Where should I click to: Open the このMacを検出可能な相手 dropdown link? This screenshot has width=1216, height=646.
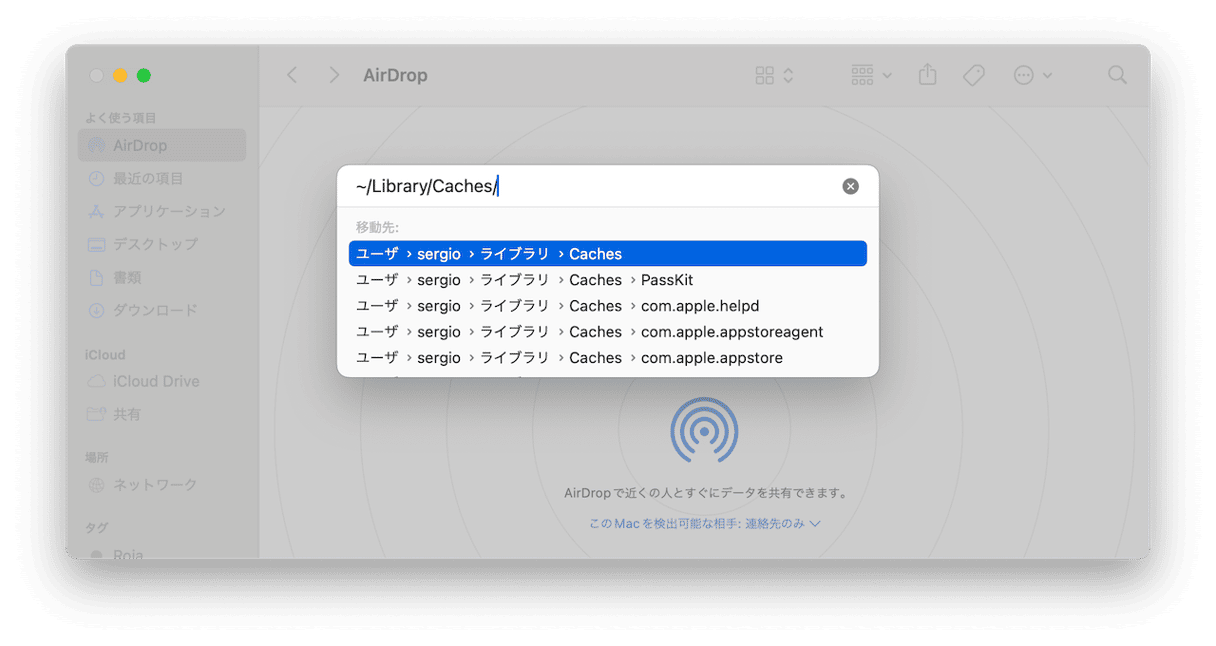click(x=705, y=523)
